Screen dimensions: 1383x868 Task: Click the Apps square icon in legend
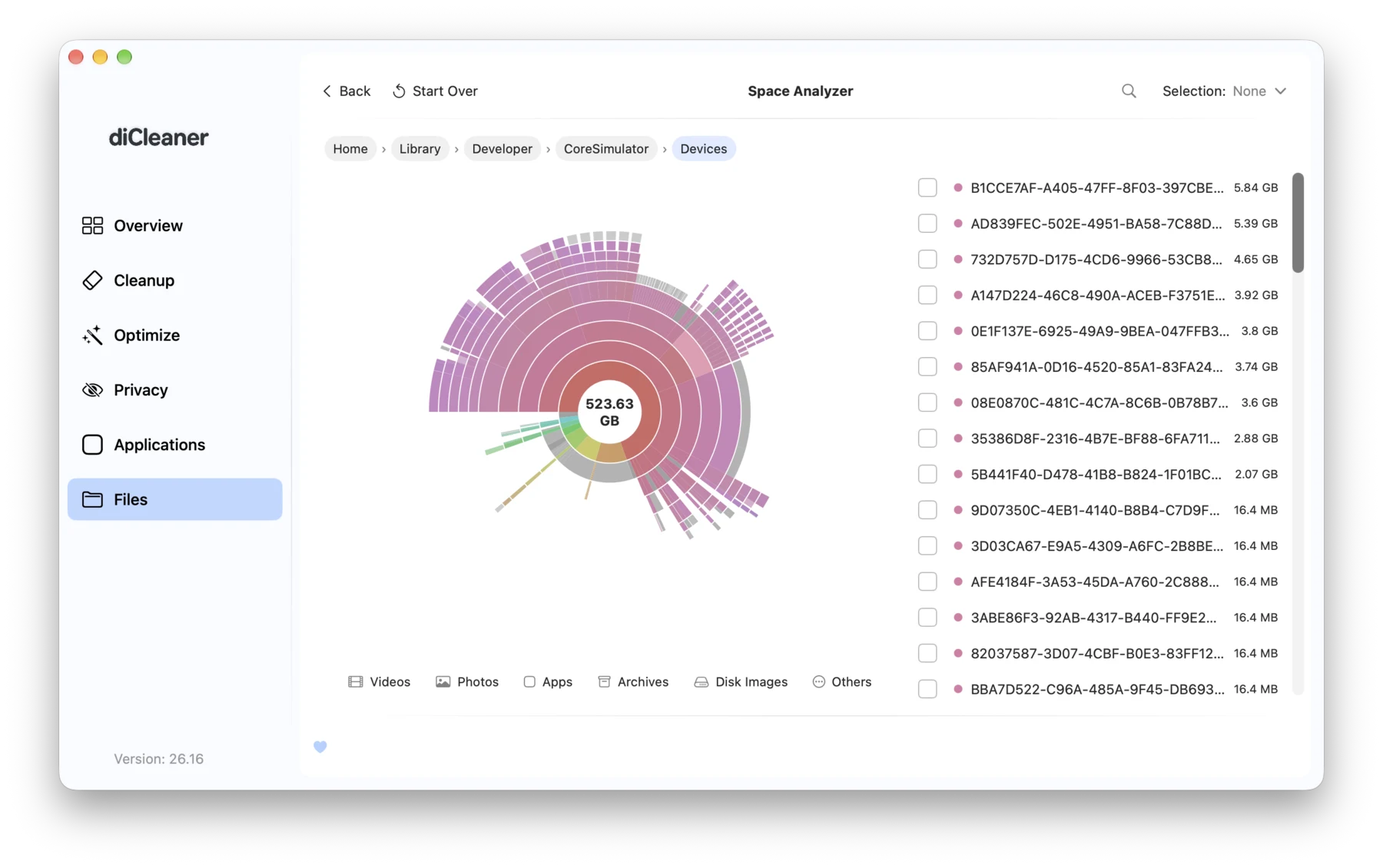529,681
